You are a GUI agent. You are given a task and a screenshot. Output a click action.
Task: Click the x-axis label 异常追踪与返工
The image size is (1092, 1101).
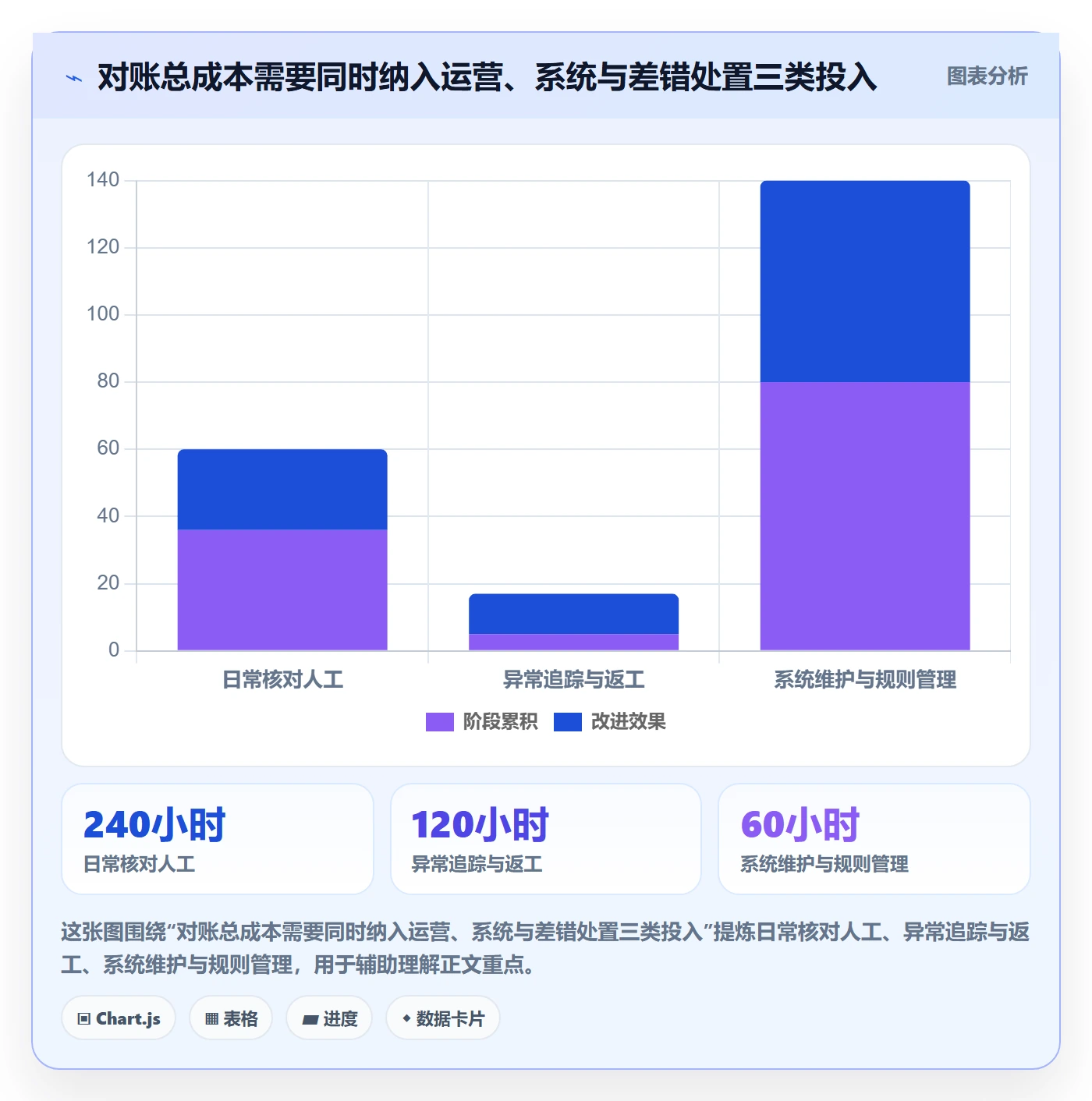point(573,680)
